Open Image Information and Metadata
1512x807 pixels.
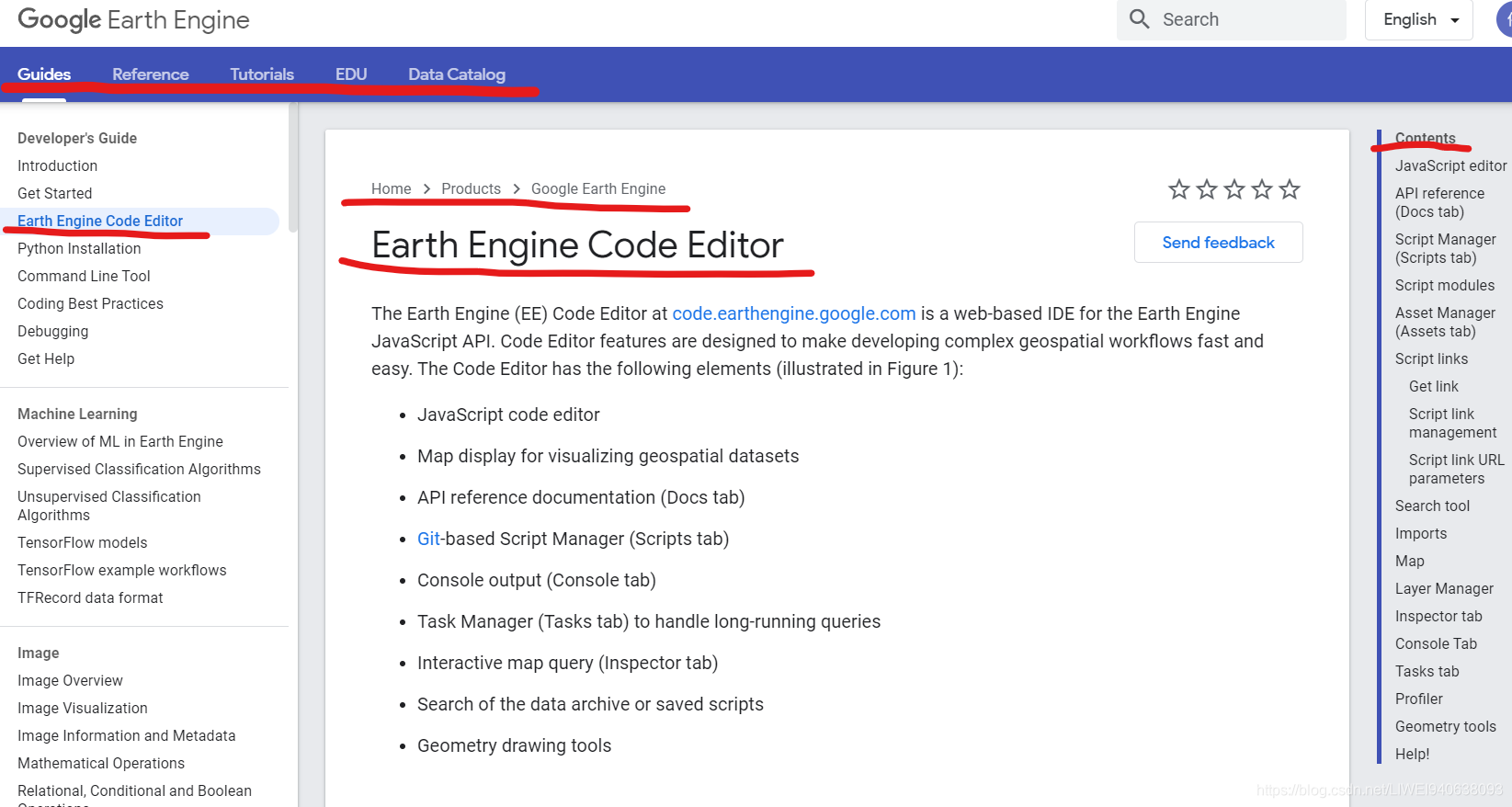[126, 735]
